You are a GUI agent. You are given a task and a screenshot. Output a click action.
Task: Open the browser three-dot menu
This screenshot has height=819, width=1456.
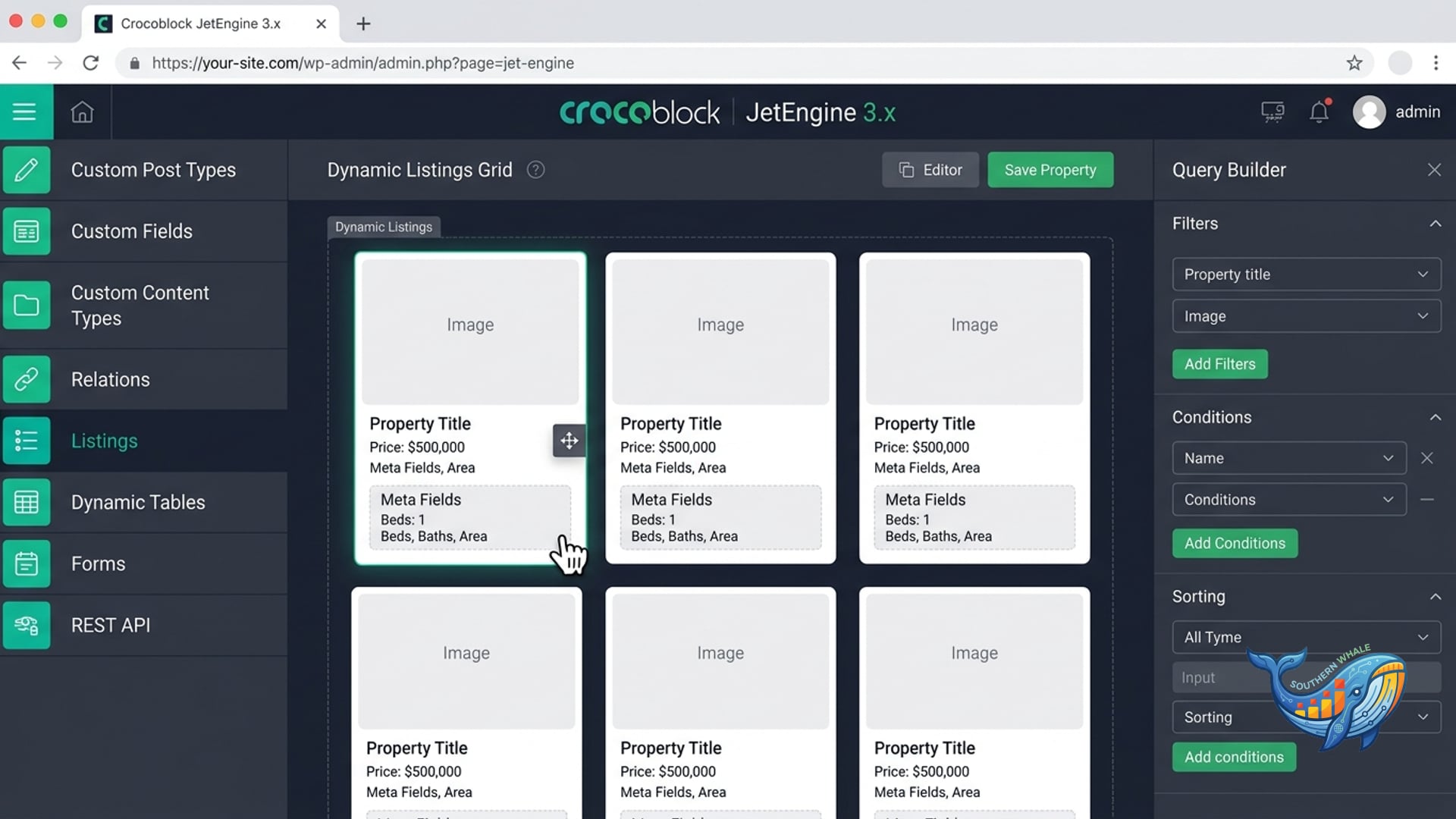pos(1436,63)
